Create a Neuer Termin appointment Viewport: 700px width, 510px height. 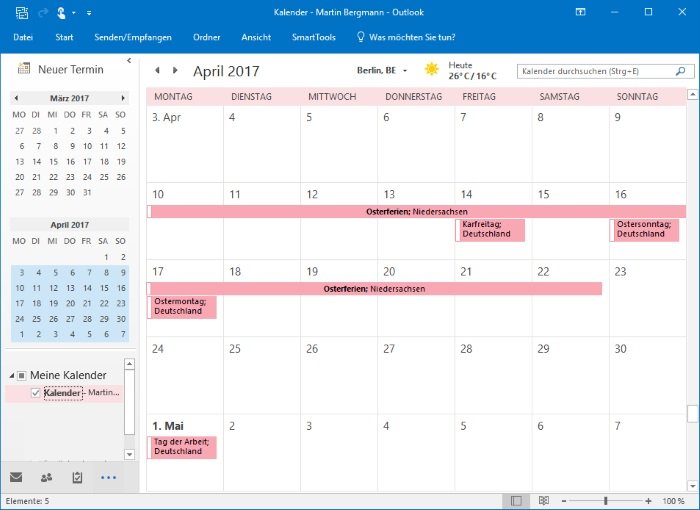point(71,69)
